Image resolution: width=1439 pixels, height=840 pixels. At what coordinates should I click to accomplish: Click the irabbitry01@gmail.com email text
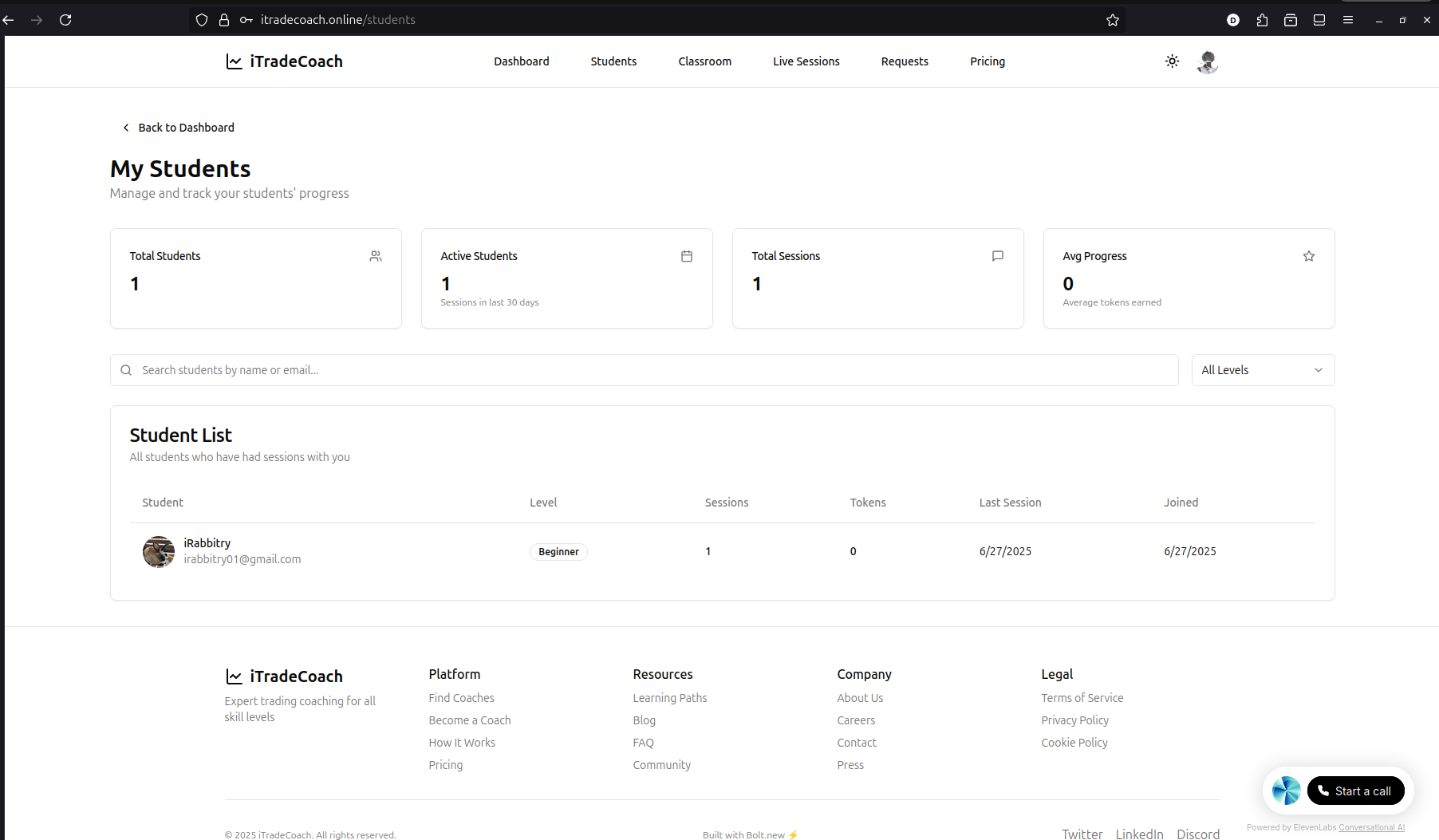click(242, 559)
